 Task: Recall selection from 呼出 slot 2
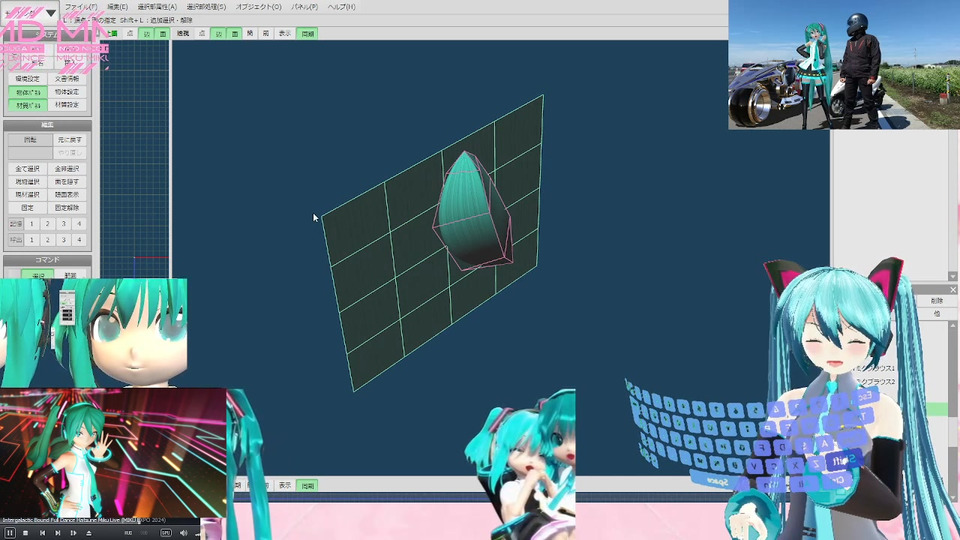47,240
